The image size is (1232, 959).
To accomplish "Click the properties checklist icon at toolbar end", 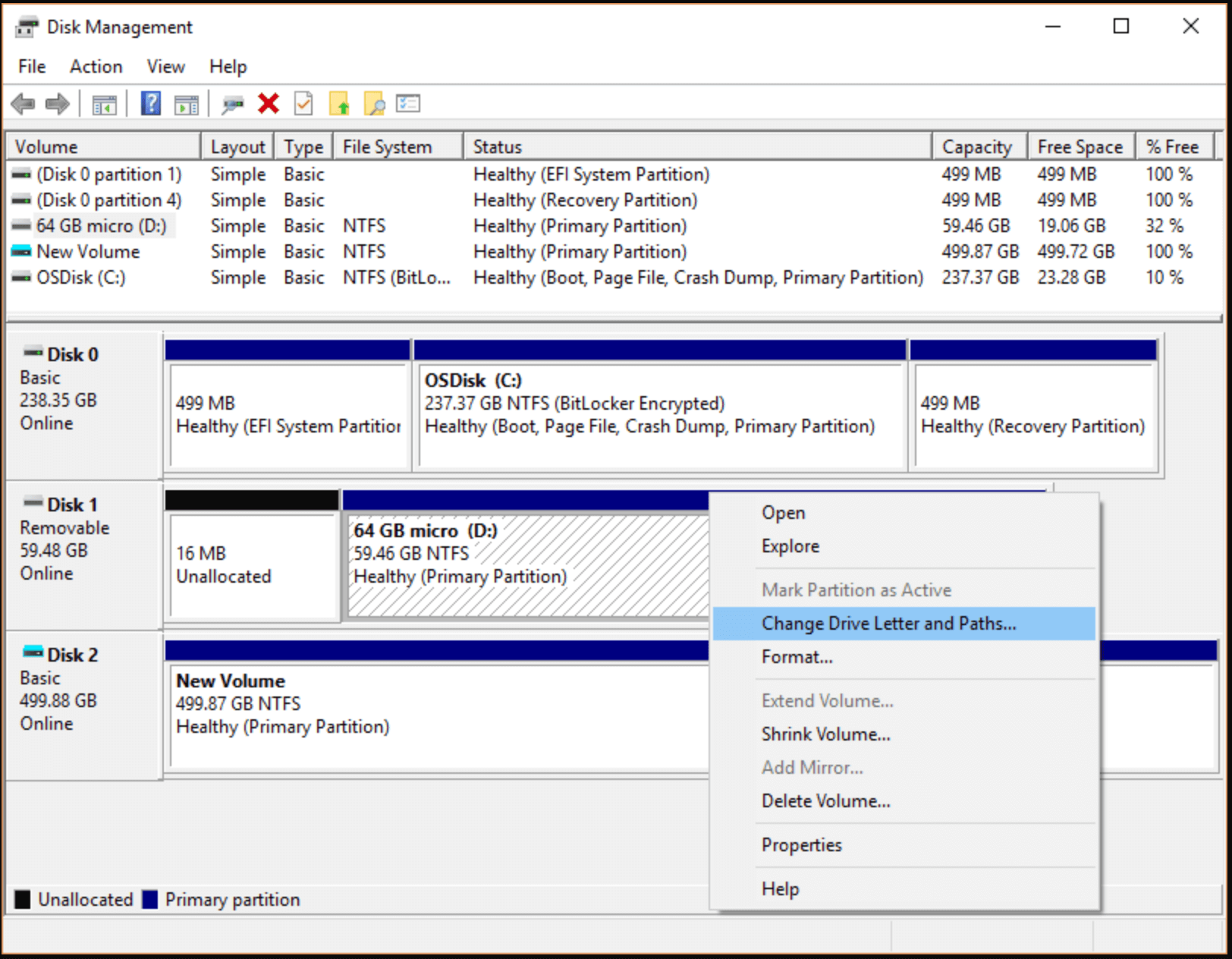I will (x=408, y=104).
